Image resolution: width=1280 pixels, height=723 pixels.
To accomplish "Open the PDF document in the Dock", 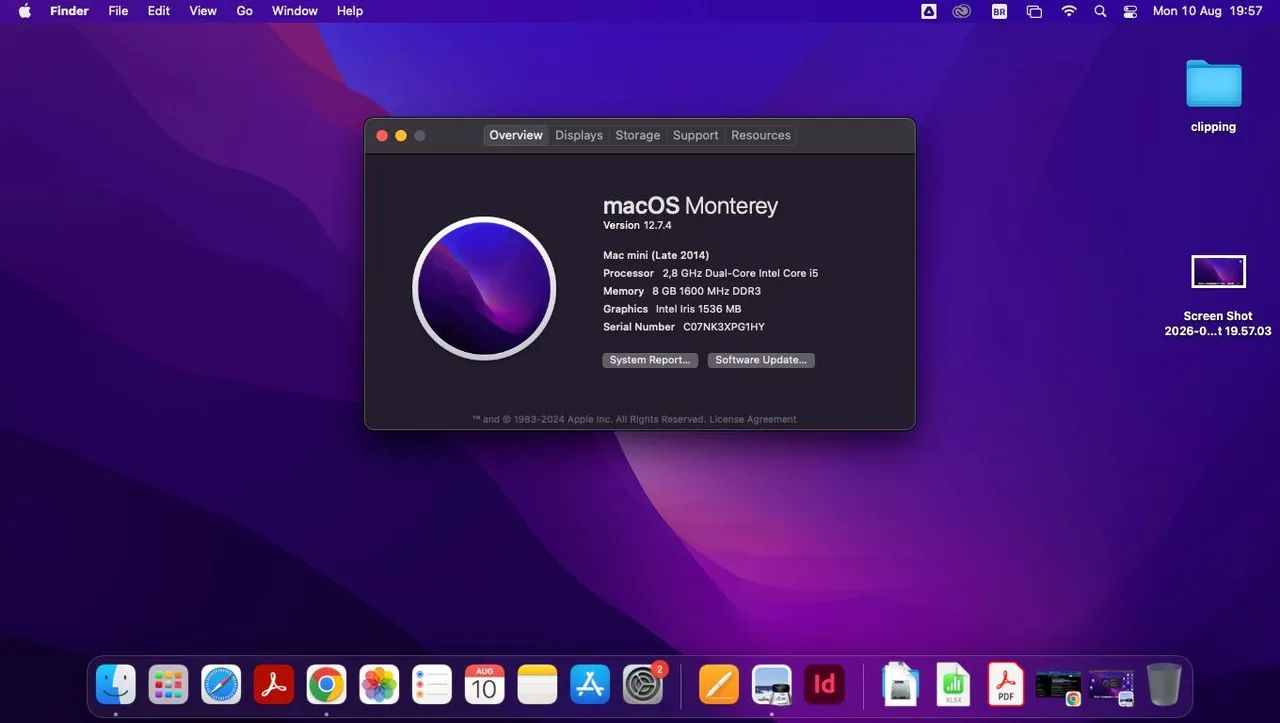I will tap(1006, 685).
